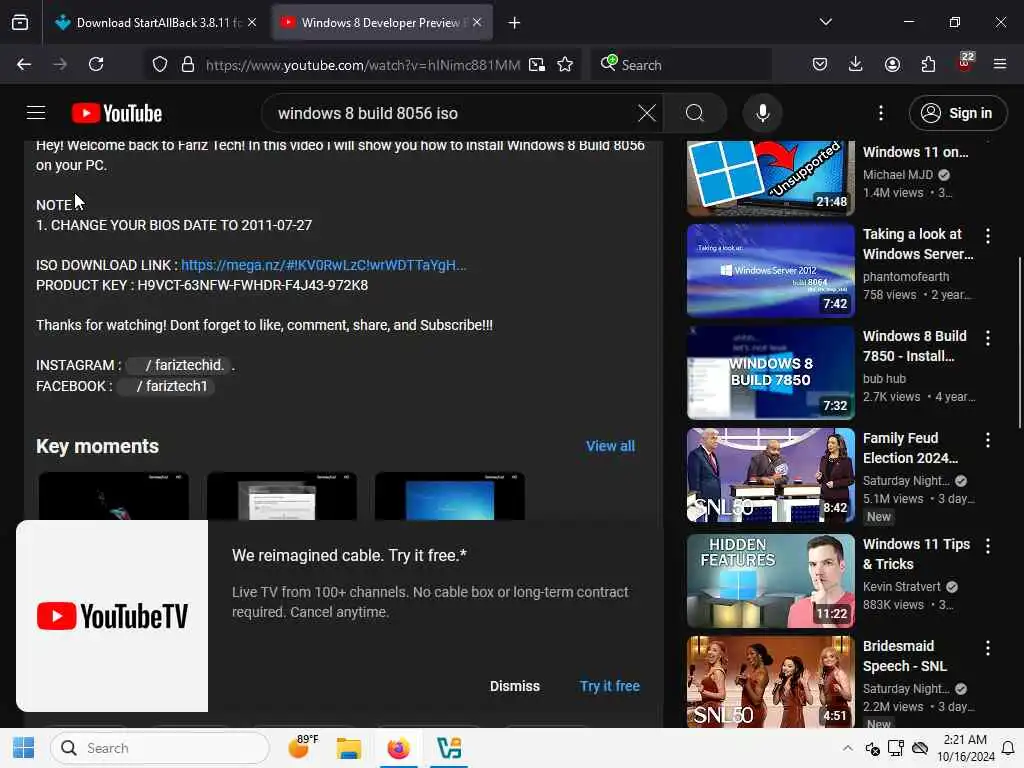This screenshot has width=1024, height=768.
Task: Run the YouTube search with the magnifier button
Action: point(695,113)
